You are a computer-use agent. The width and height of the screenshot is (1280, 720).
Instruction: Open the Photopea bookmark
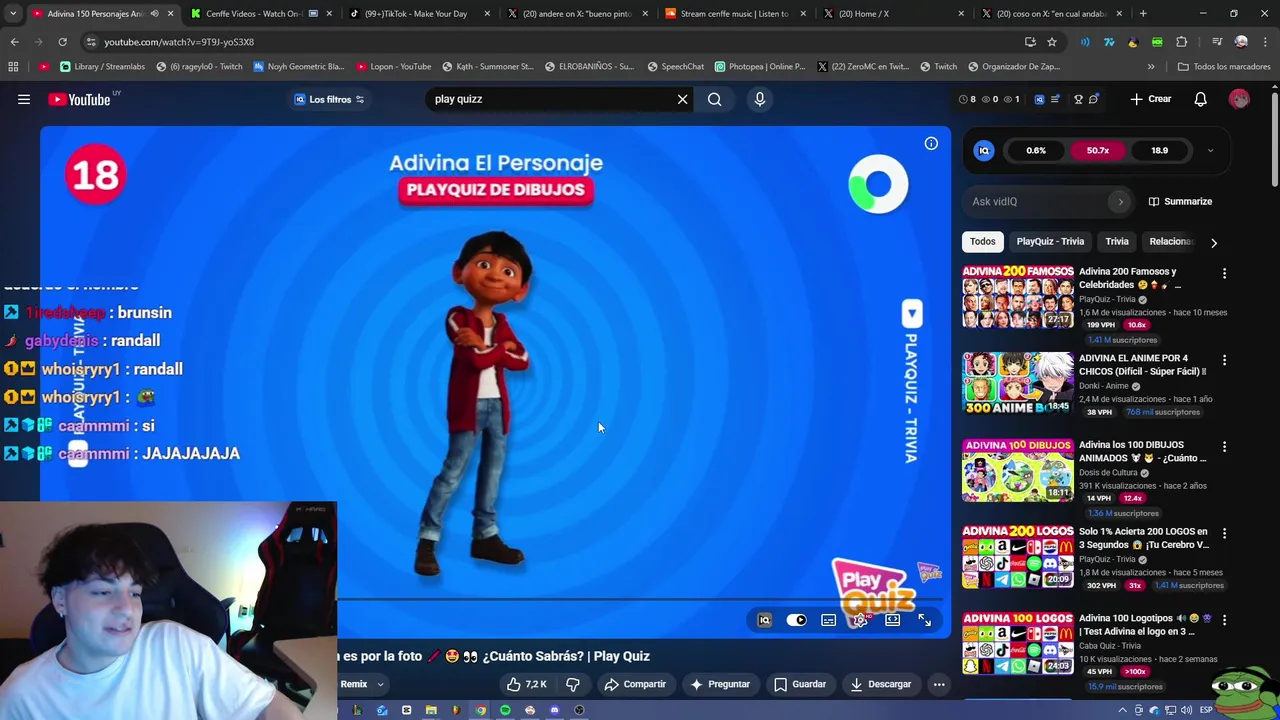pos(759,67)
